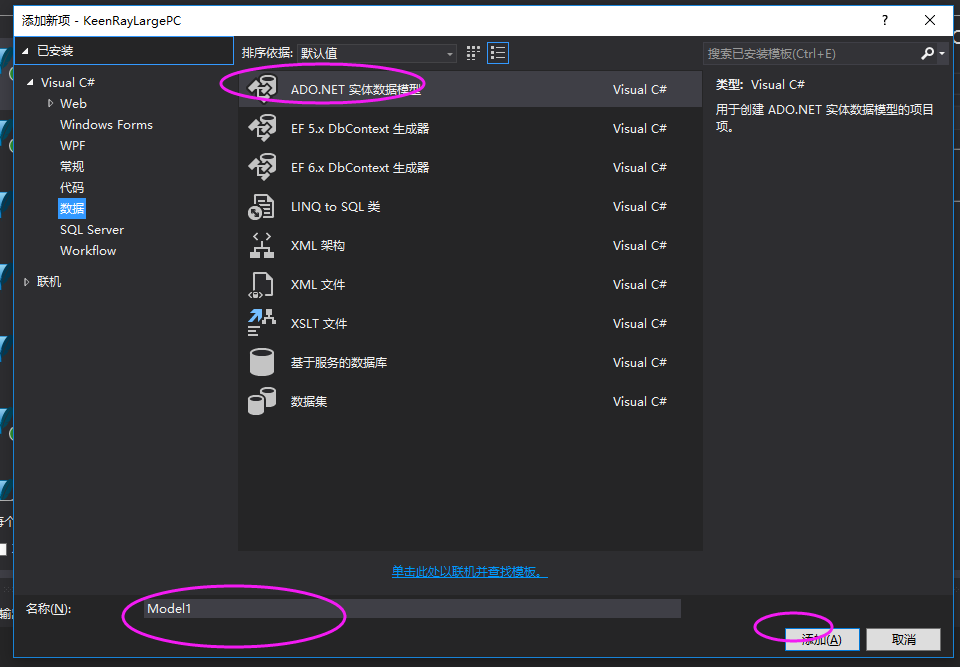
Task: Click the LINQ to SQL 类 name text
Action: (x=336, y=206)
